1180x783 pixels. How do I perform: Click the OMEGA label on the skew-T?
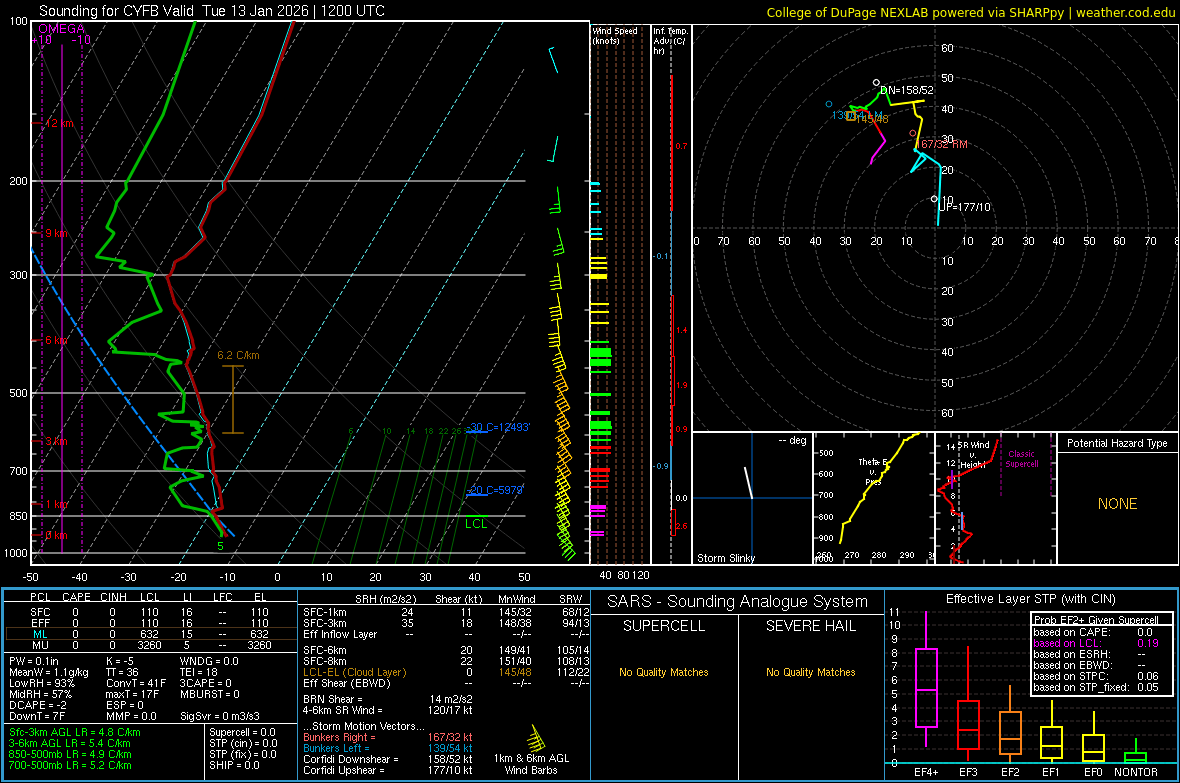pos(62,29)
